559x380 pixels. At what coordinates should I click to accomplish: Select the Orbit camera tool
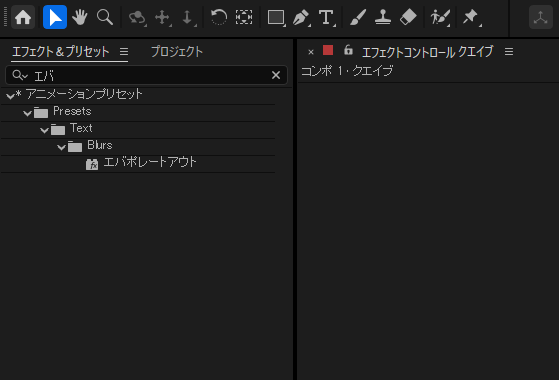(x=137, y=17)
